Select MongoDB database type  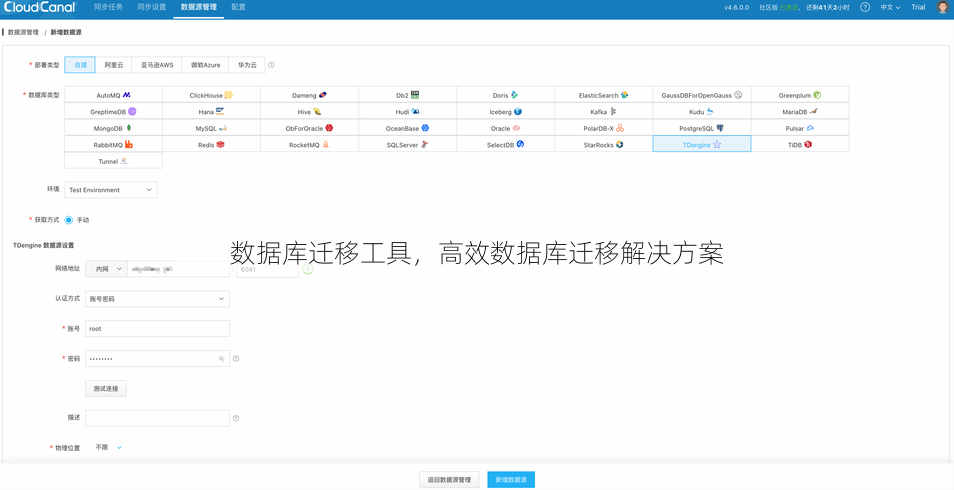point(113,128)
